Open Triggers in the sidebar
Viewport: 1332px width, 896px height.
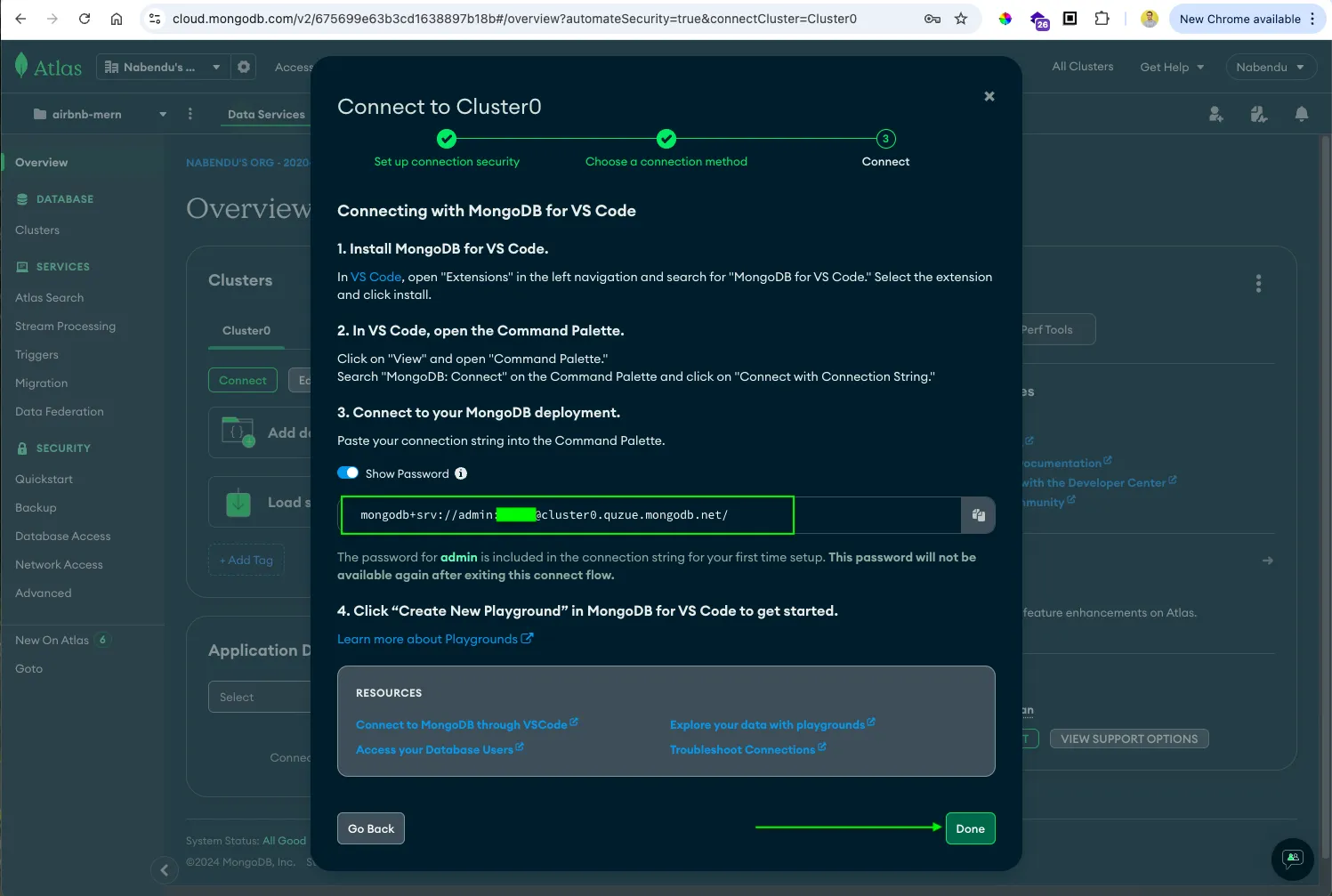(36, 354)
